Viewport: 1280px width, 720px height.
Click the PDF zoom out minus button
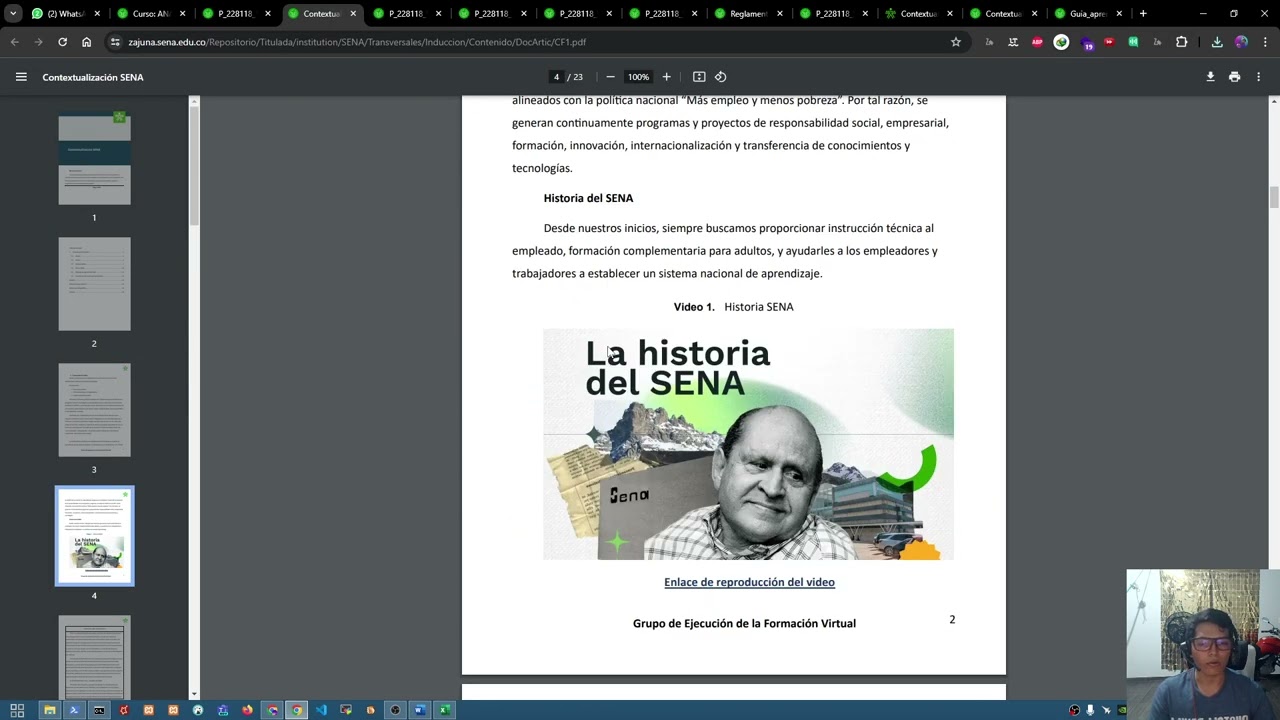pyautogui.click(x=610, y=77)
